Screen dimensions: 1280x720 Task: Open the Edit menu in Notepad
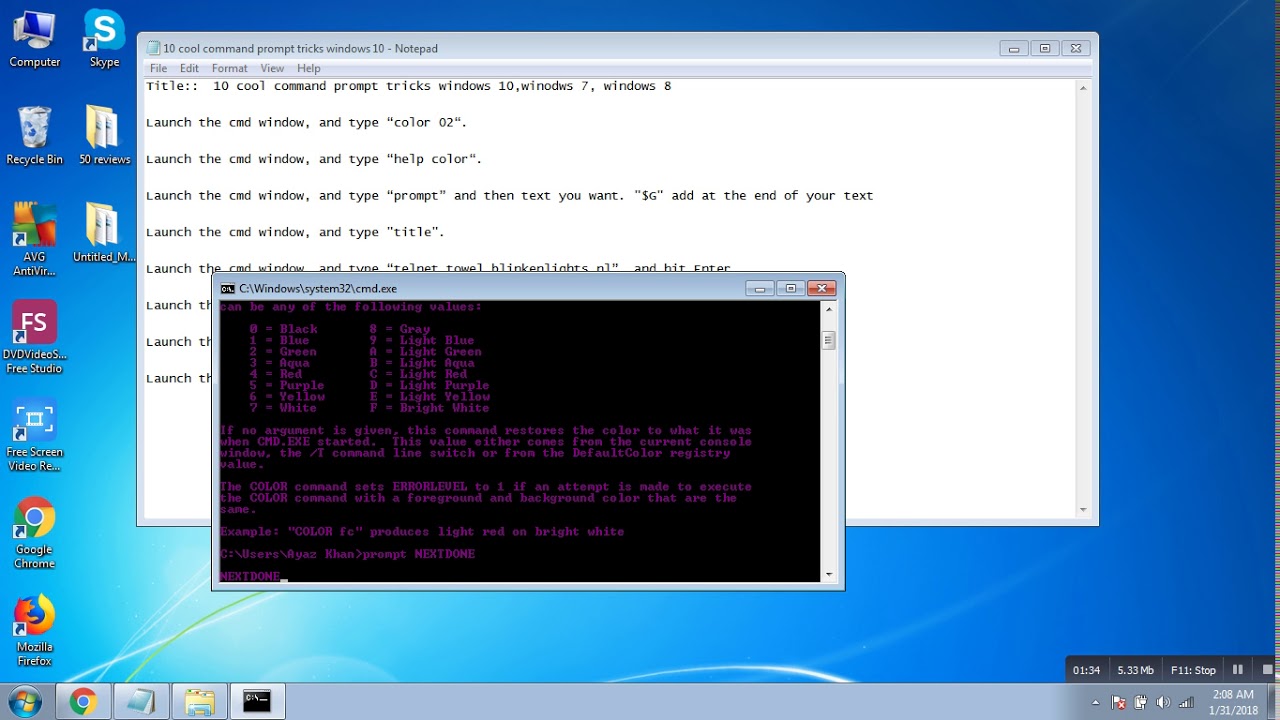pos(189,68)
